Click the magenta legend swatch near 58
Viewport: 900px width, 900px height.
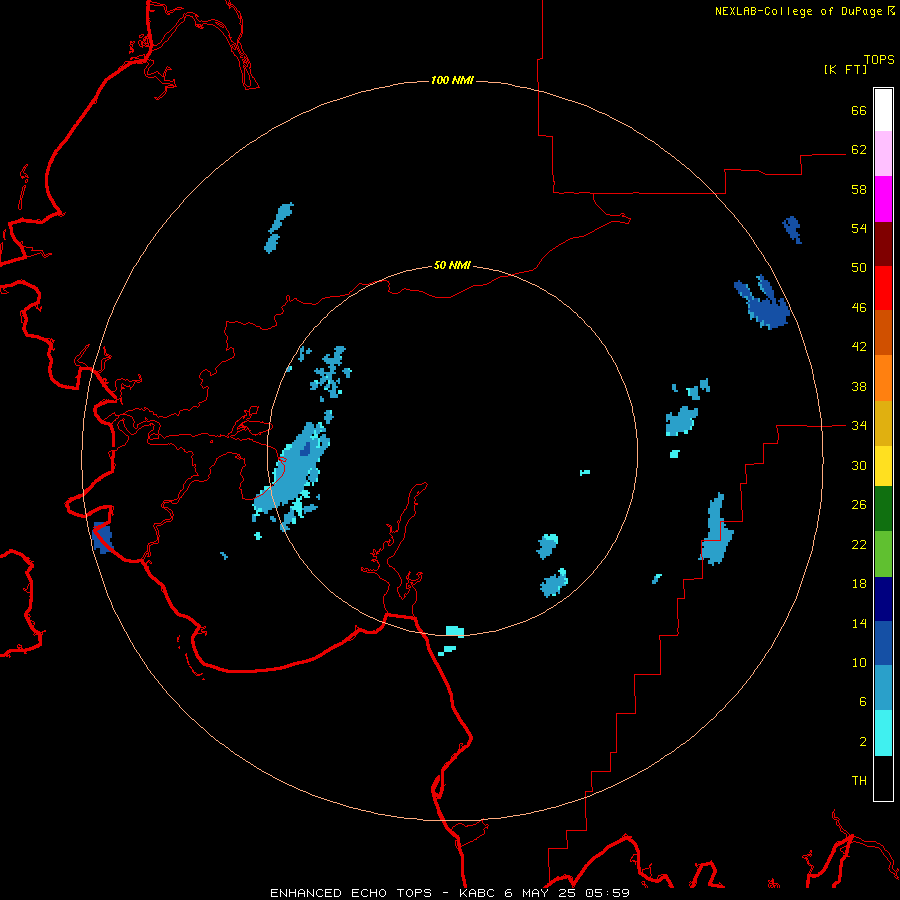click(883, 199)
